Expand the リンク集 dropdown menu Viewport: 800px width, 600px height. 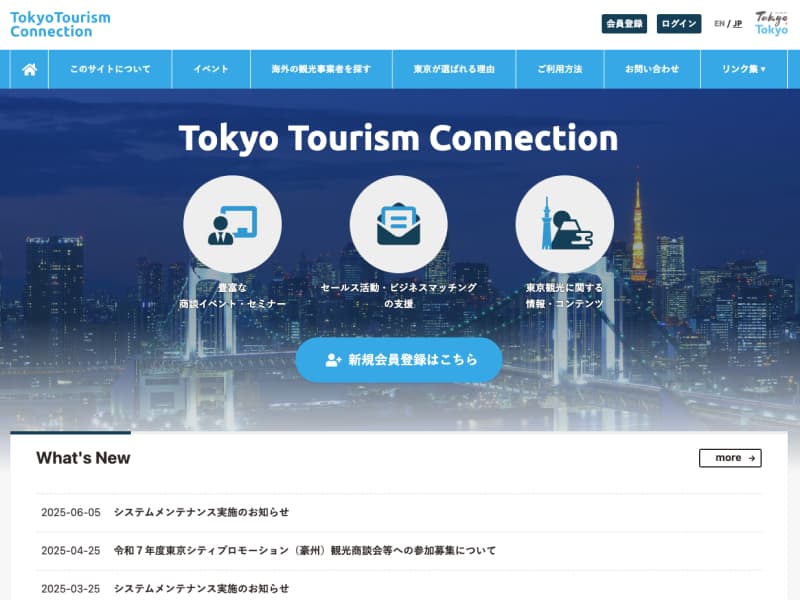(x=744, y=69)
